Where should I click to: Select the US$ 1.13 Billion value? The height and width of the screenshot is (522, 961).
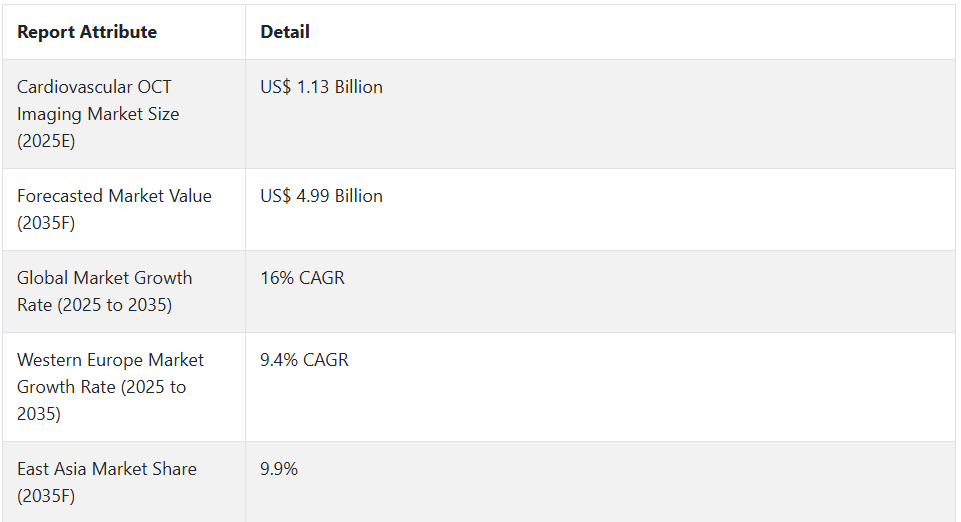pyautogui.click(x=321, y=87)
